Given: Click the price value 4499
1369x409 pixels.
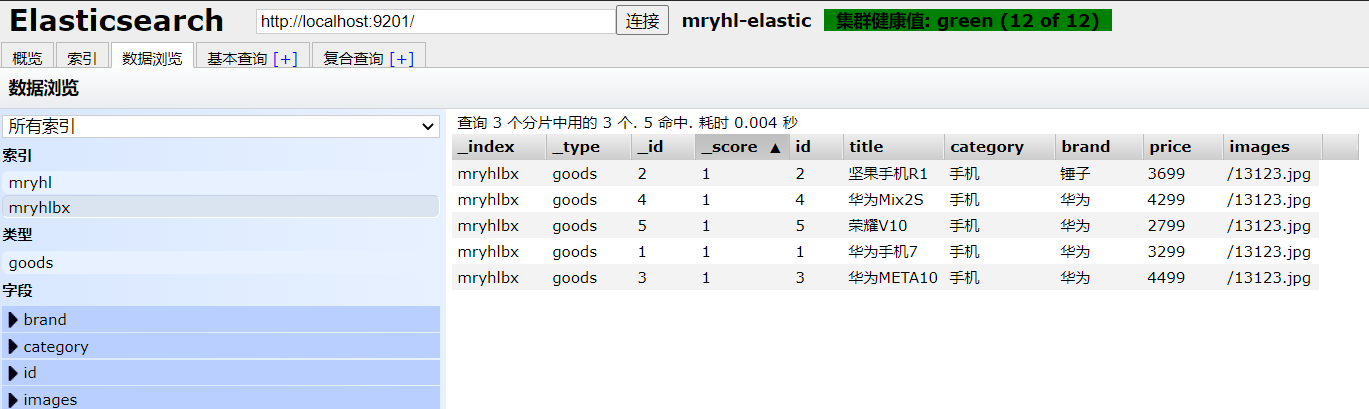Looking at the screenshot, I should coord(1166,278).
